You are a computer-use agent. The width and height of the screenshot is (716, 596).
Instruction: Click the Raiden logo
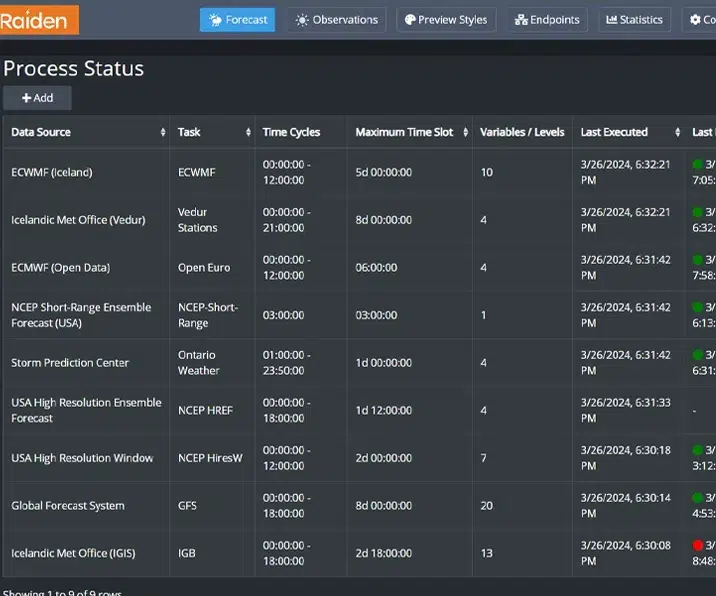tap(39, 20)
